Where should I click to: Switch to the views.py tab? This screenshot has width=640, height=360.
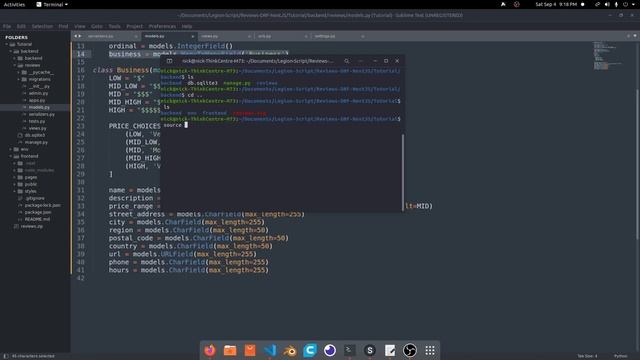click(x=224, y=36)
